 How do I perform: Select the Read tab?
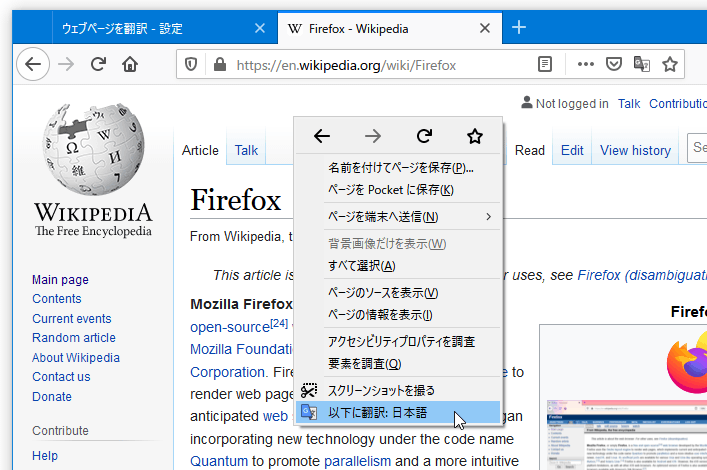530,150
